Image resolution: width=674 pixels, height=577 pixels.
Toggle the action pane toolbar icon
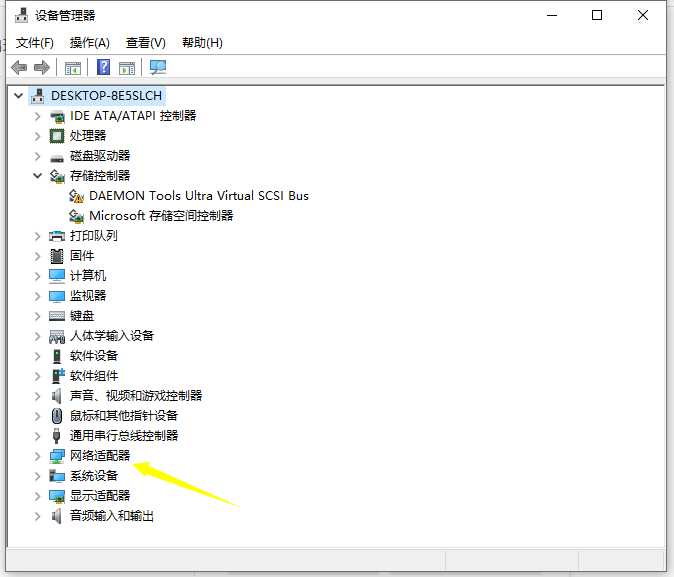pos(127,68)
